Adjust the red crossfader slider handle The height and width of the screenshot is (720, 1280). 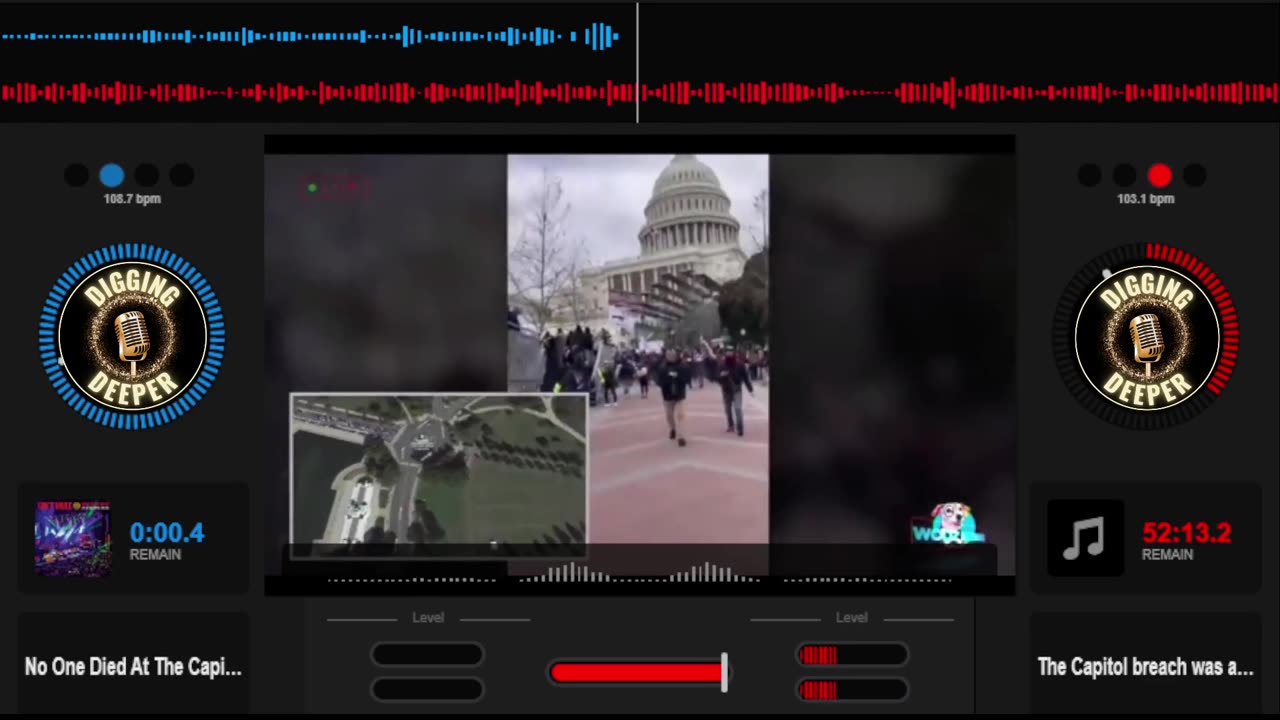724,672
